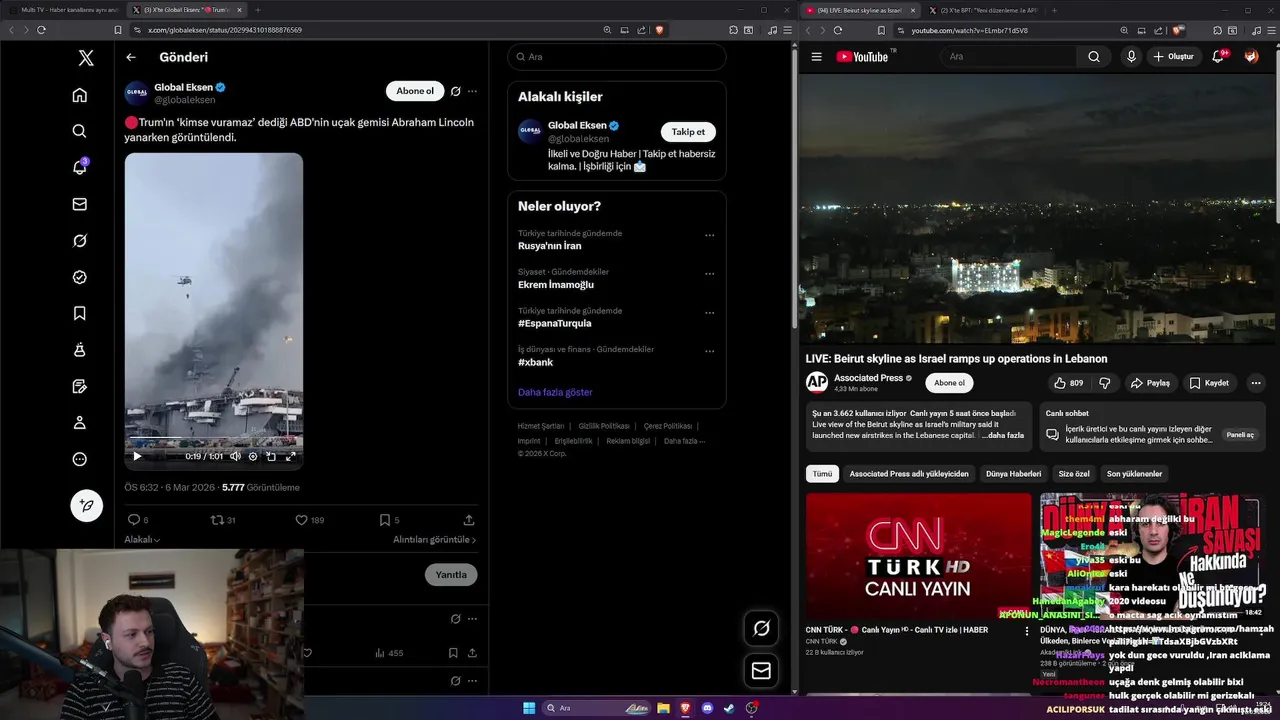Viewport: 1280px width, 720px height.
Task: Open floating Grok button on X
Action: click(761, 628)
